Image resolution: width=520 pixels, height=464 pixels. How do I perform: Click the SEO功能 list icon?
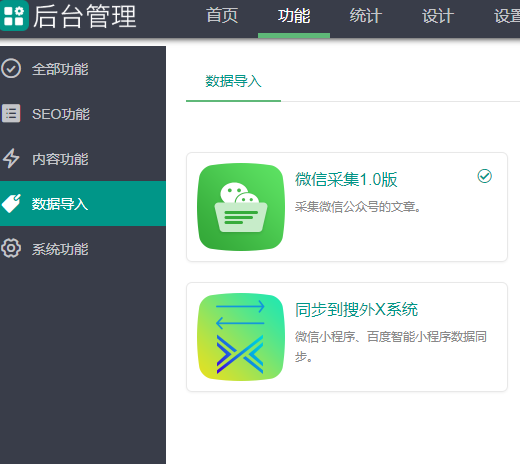(11, 113)
